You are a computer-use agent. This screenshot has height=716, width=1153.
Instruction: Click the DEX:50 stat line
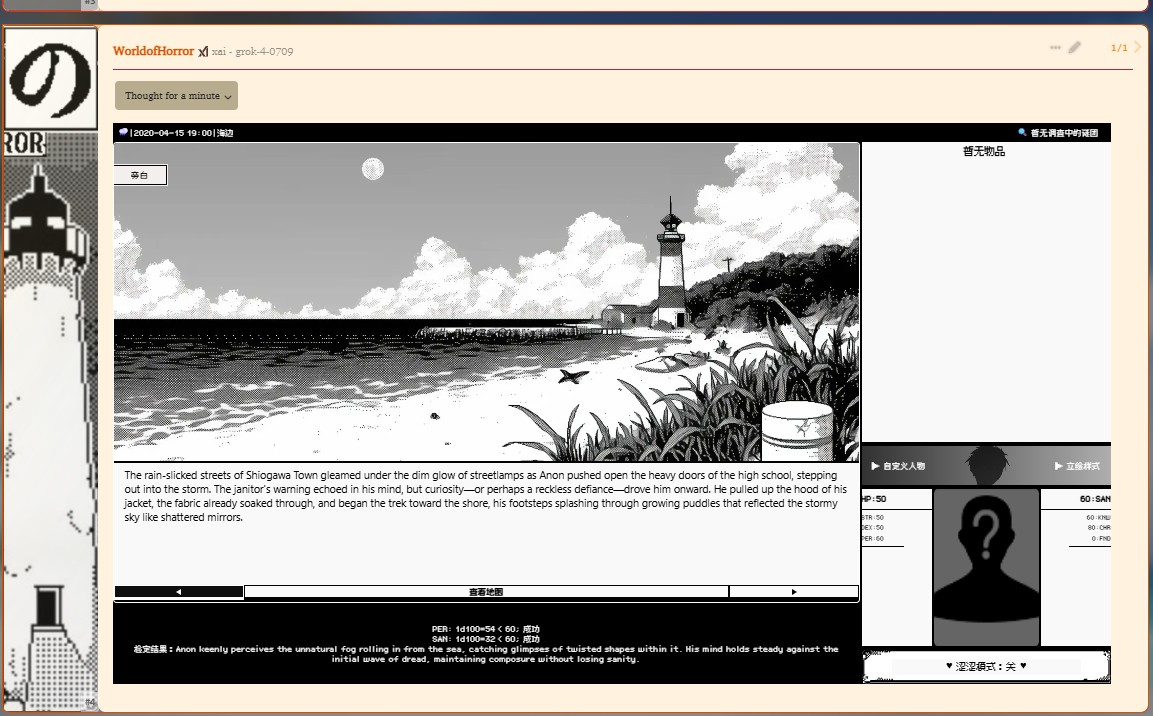coord(873,528)
